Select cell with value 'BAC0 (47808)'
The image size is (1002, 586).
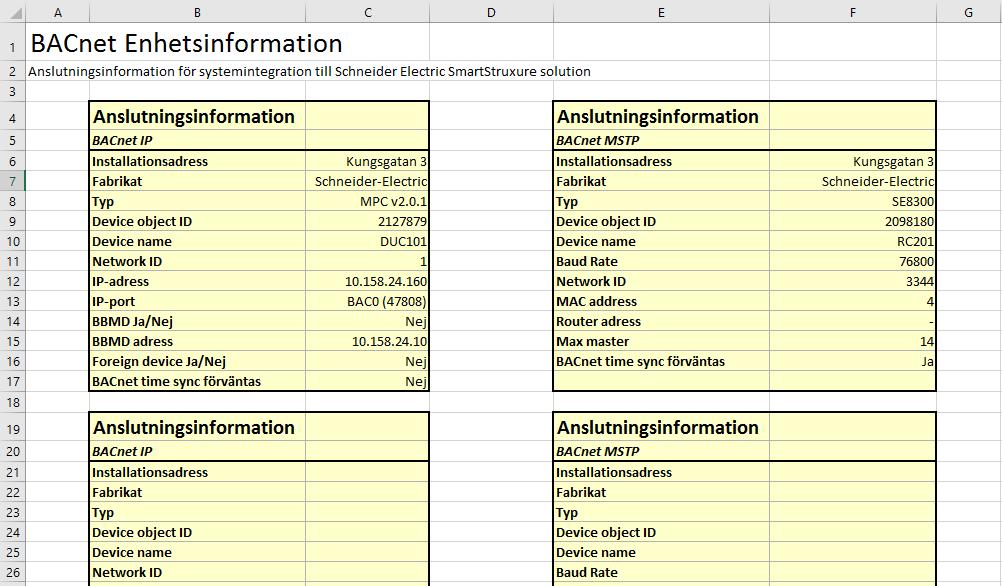(367, 302)
